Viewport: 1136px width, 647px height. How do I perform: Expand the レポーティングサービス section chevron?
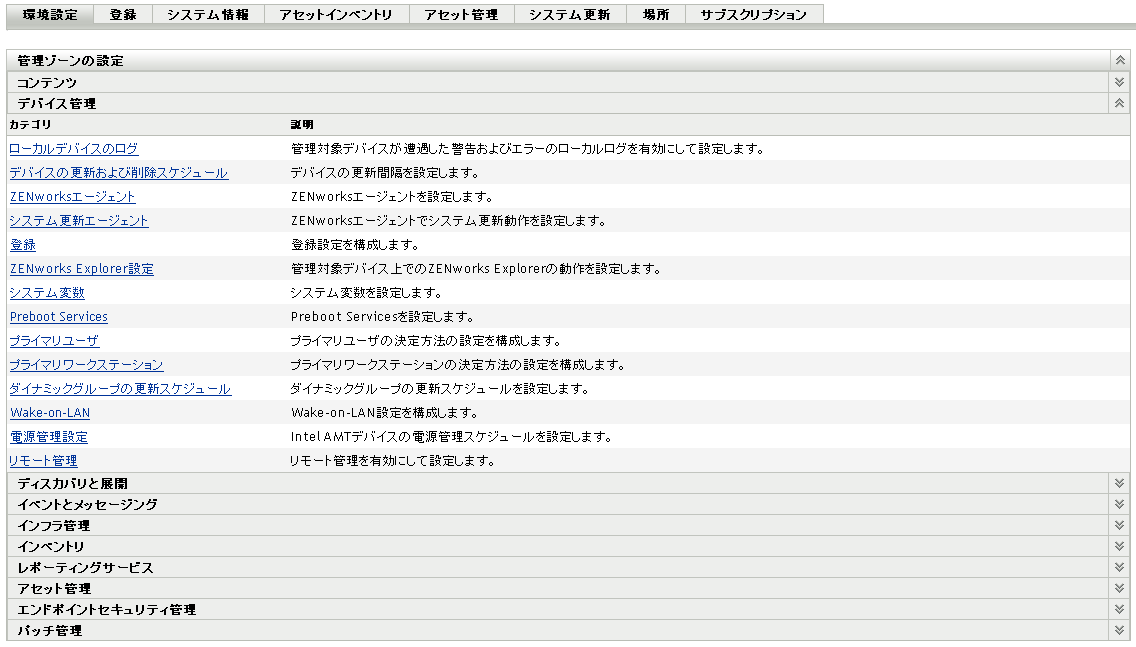[1119, 567]
